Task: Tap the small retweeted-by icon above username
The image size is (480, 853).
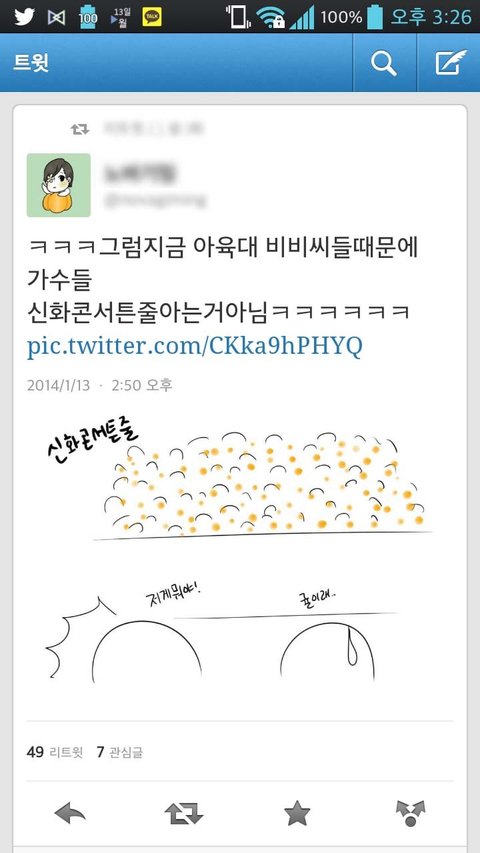Action: click(79, 129)
